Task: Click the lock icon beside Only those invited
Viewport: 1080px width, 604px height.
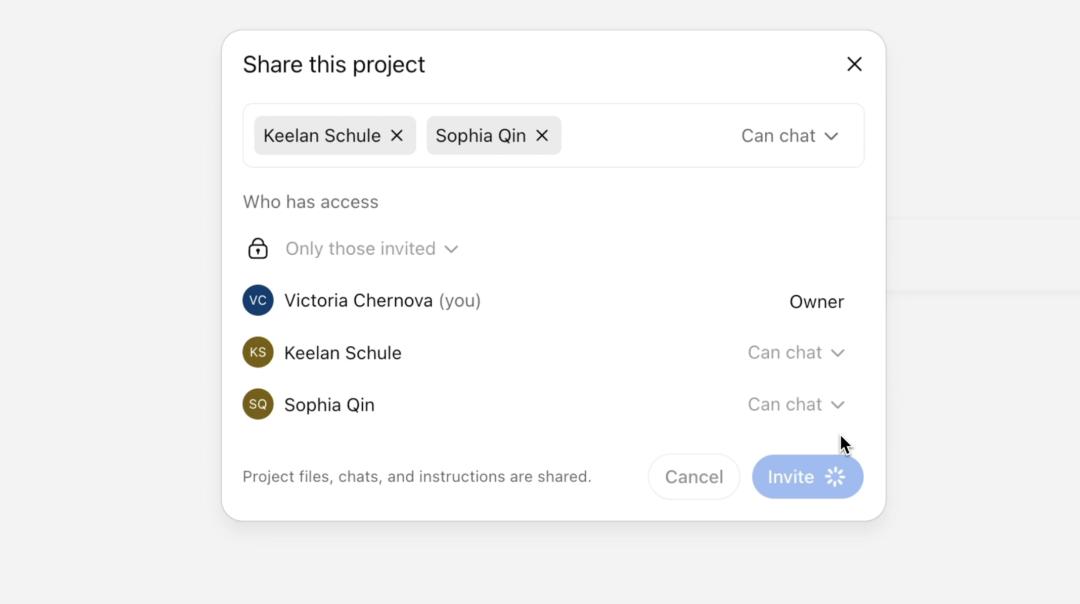Action: click(x=257, y=248)
